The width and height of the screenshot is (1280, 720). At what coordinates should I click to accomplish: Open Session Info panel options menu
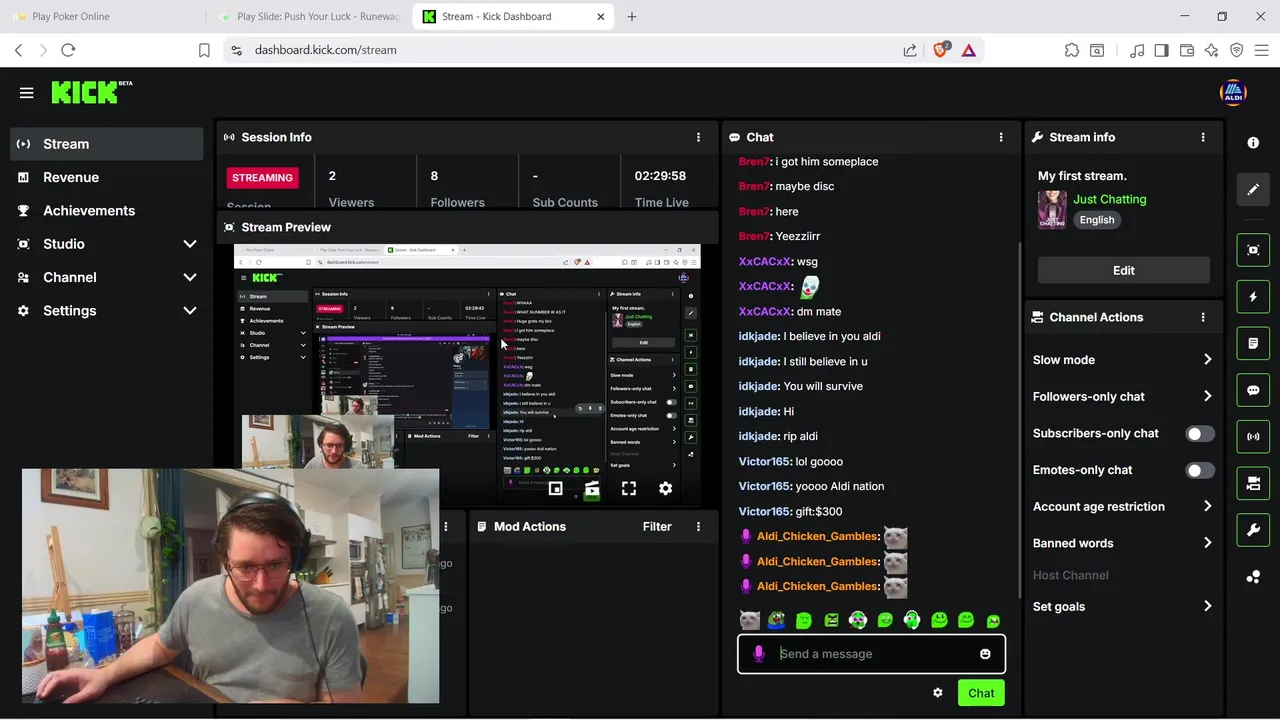point(698,137)
